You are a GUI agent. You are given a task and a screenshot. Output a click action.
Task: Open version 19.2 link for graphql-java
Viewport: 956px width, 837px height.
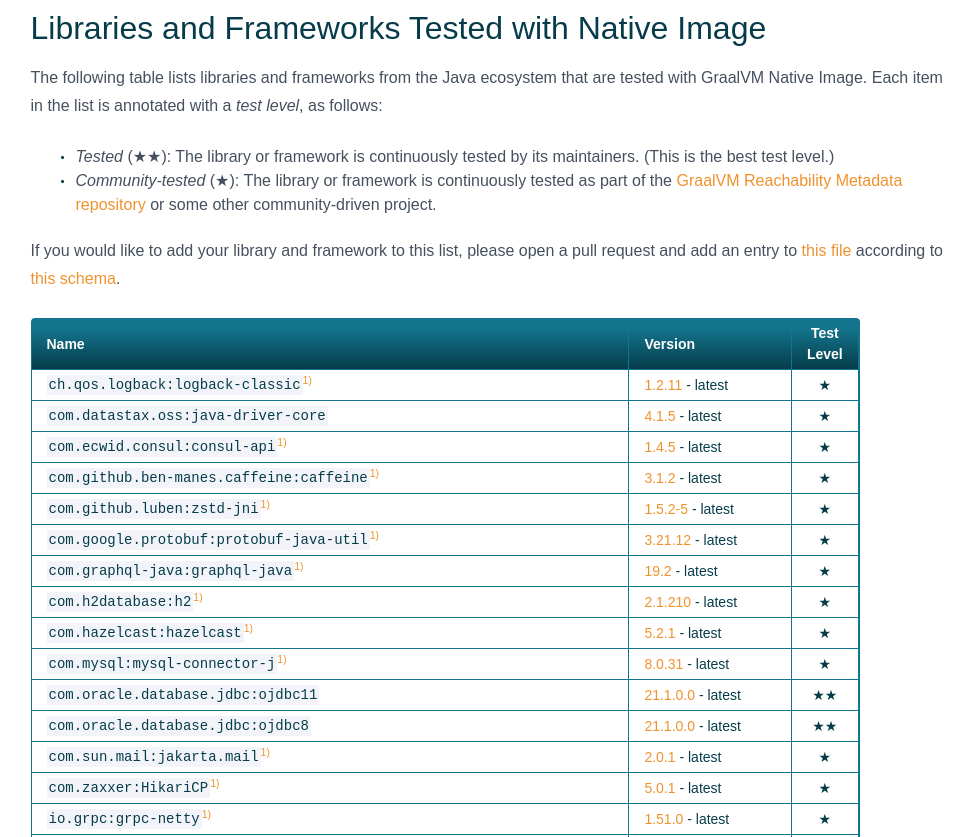pos(658,571)
